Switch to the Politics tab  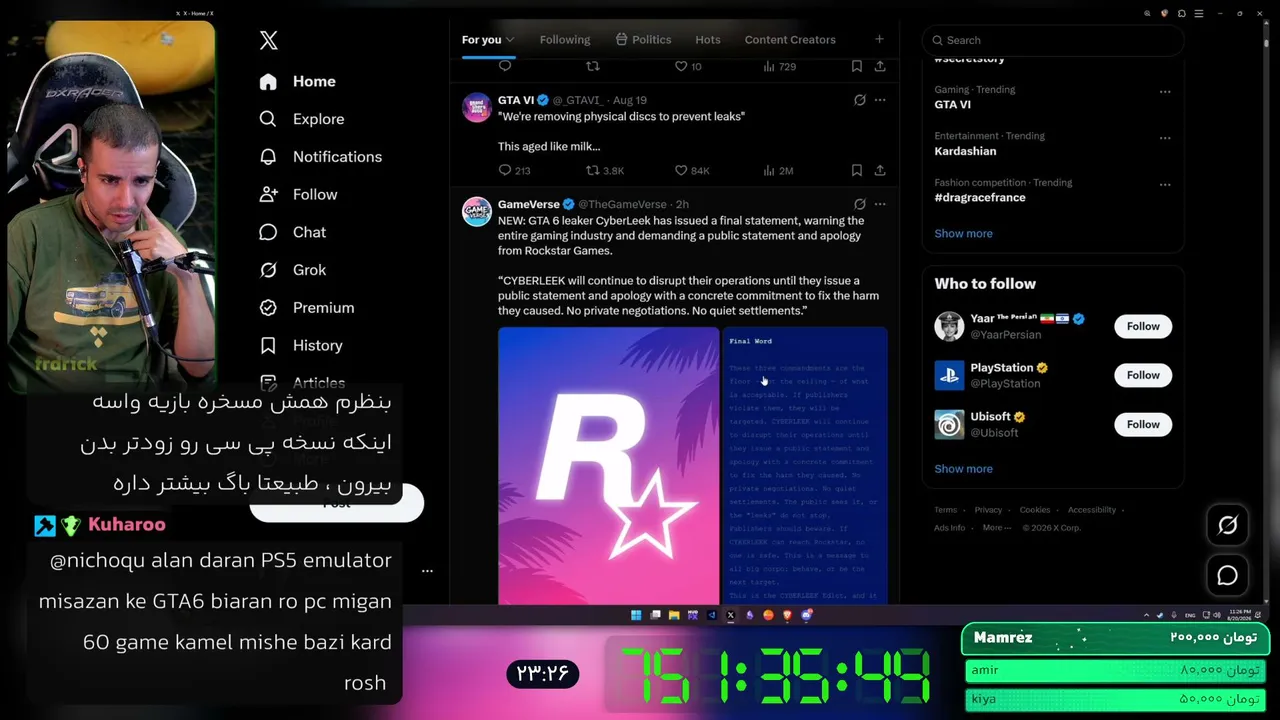pos(643,40)
